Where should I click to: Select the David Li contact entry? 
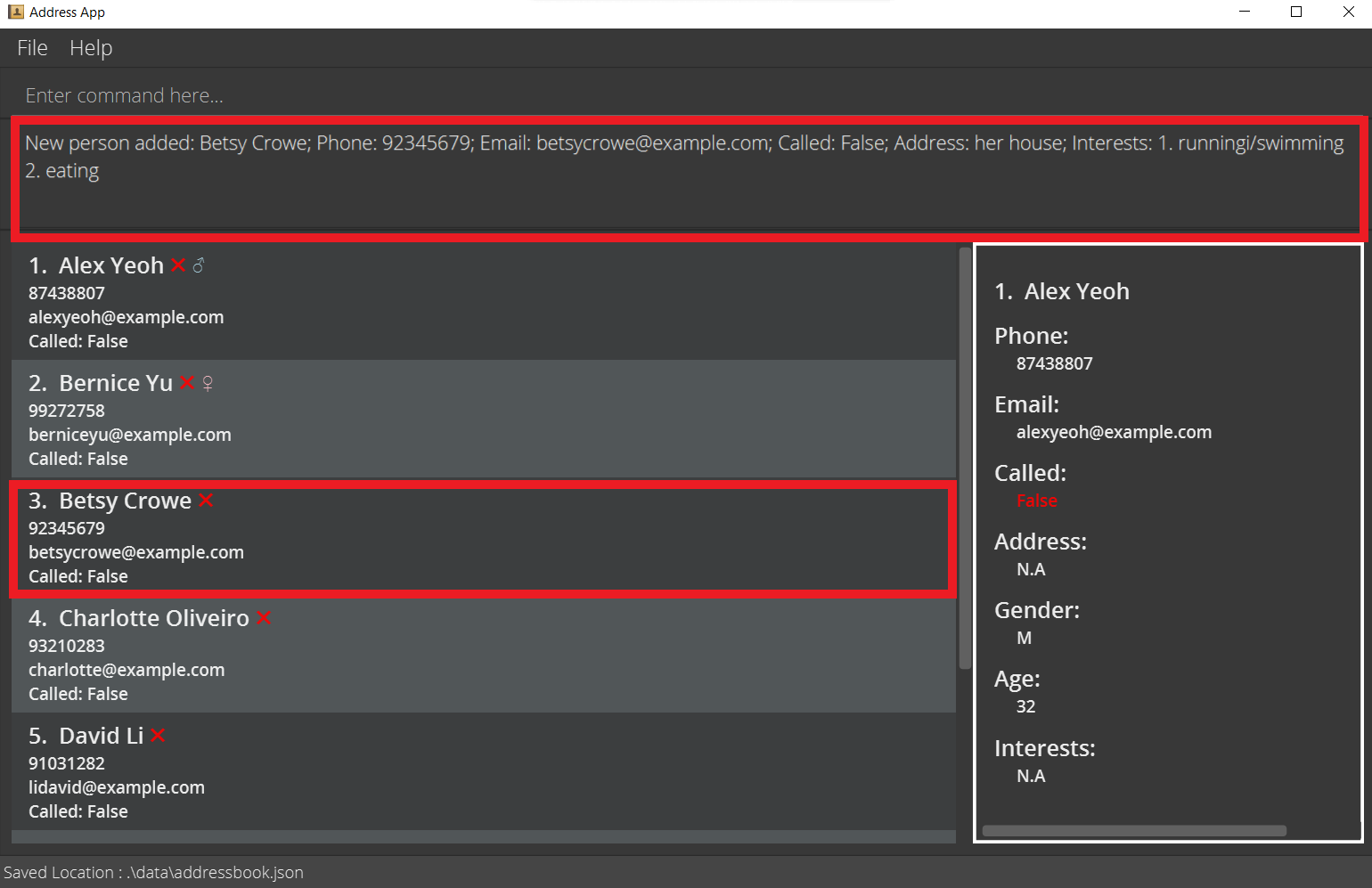coord(483,773)
